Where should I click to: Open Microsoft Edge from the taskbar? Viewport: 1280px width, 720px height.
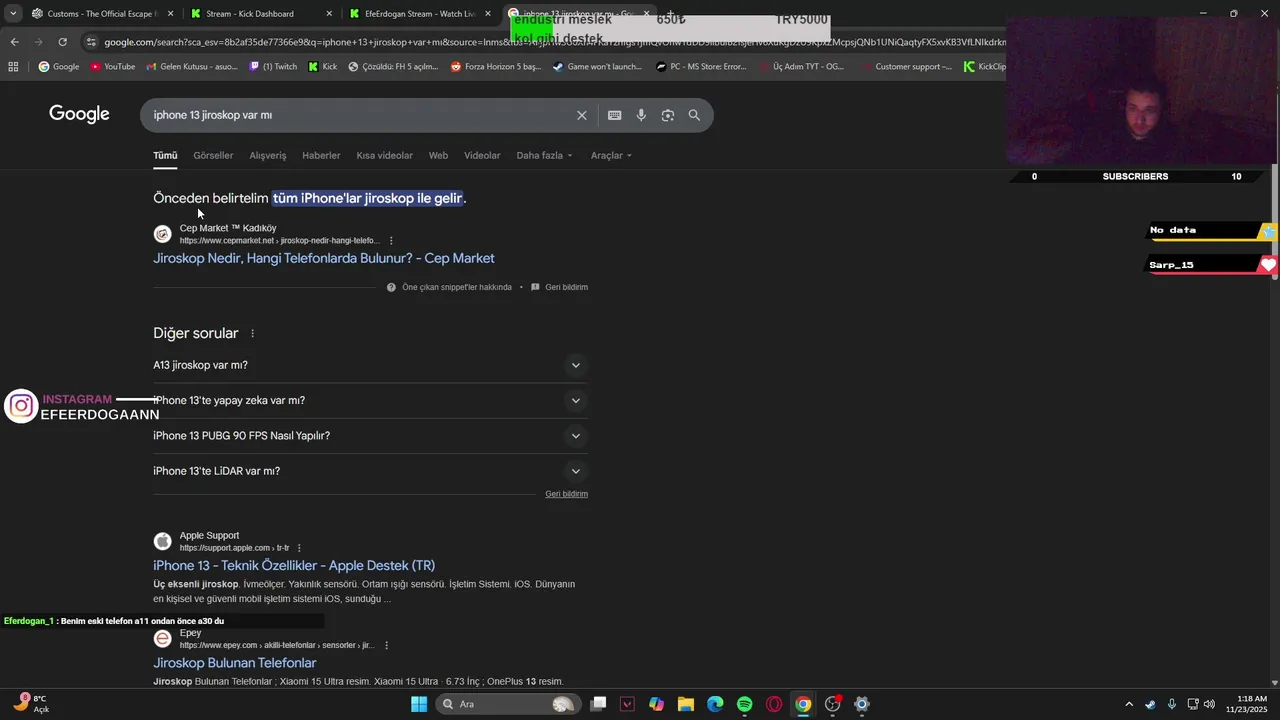pos(715,704)
